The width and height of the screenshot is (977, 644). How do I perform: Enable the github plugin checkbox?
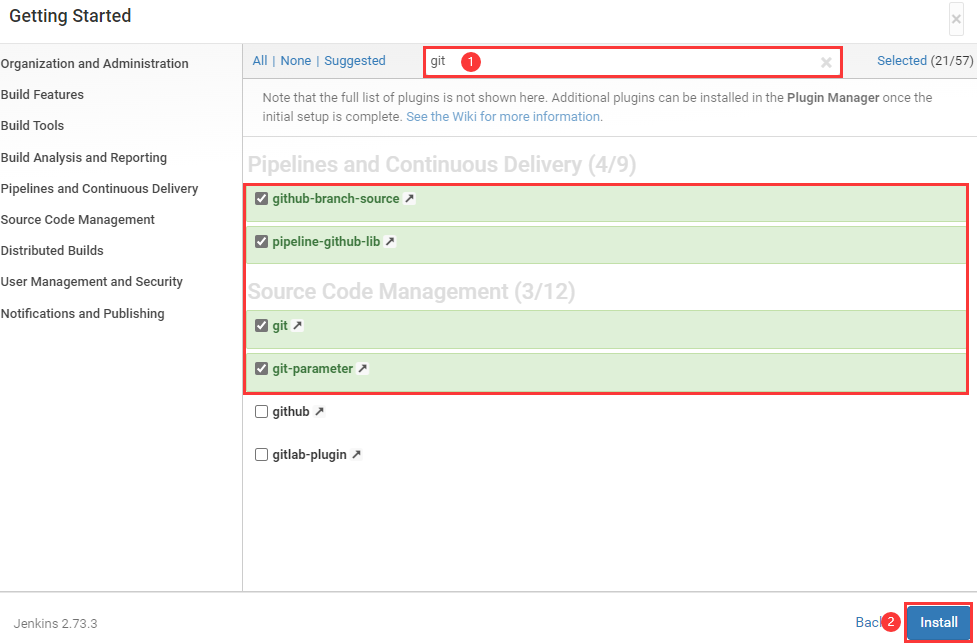(262, 412)
